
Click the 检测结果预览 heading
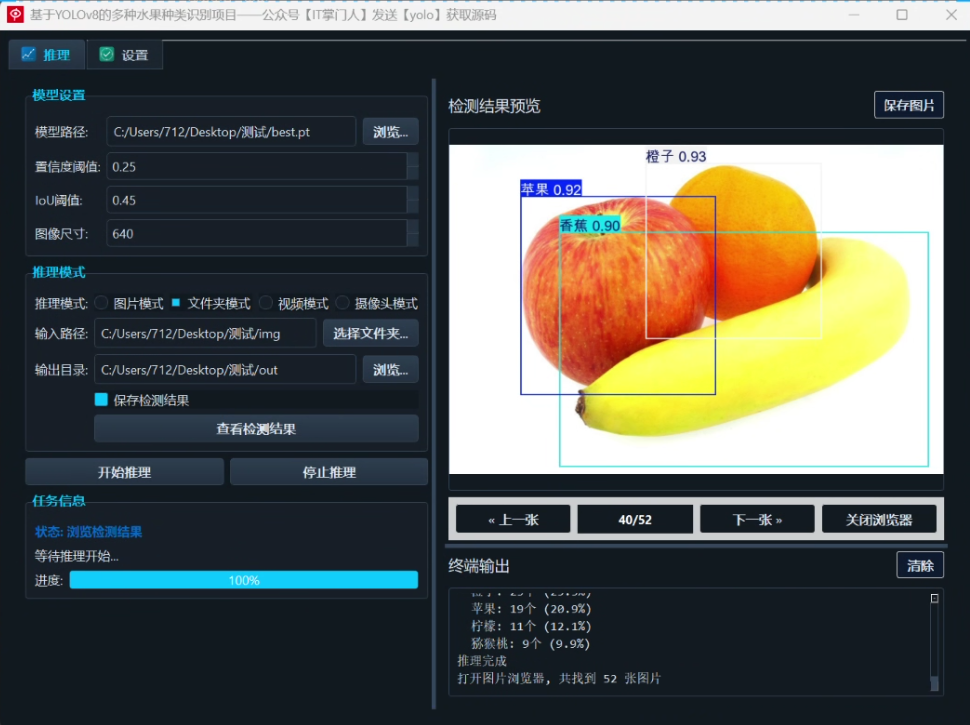point(494,106)
